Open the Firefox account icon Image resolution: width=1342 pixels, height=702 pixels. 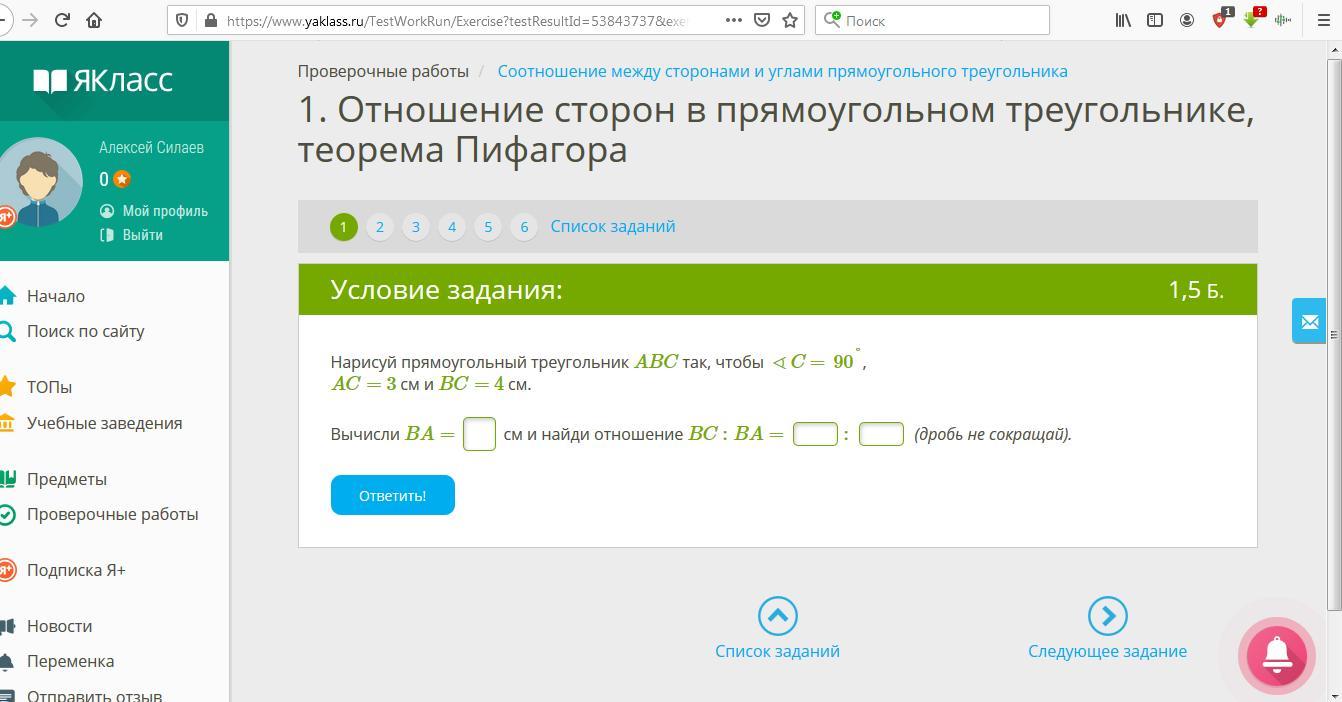click(x=1187, y=20)
